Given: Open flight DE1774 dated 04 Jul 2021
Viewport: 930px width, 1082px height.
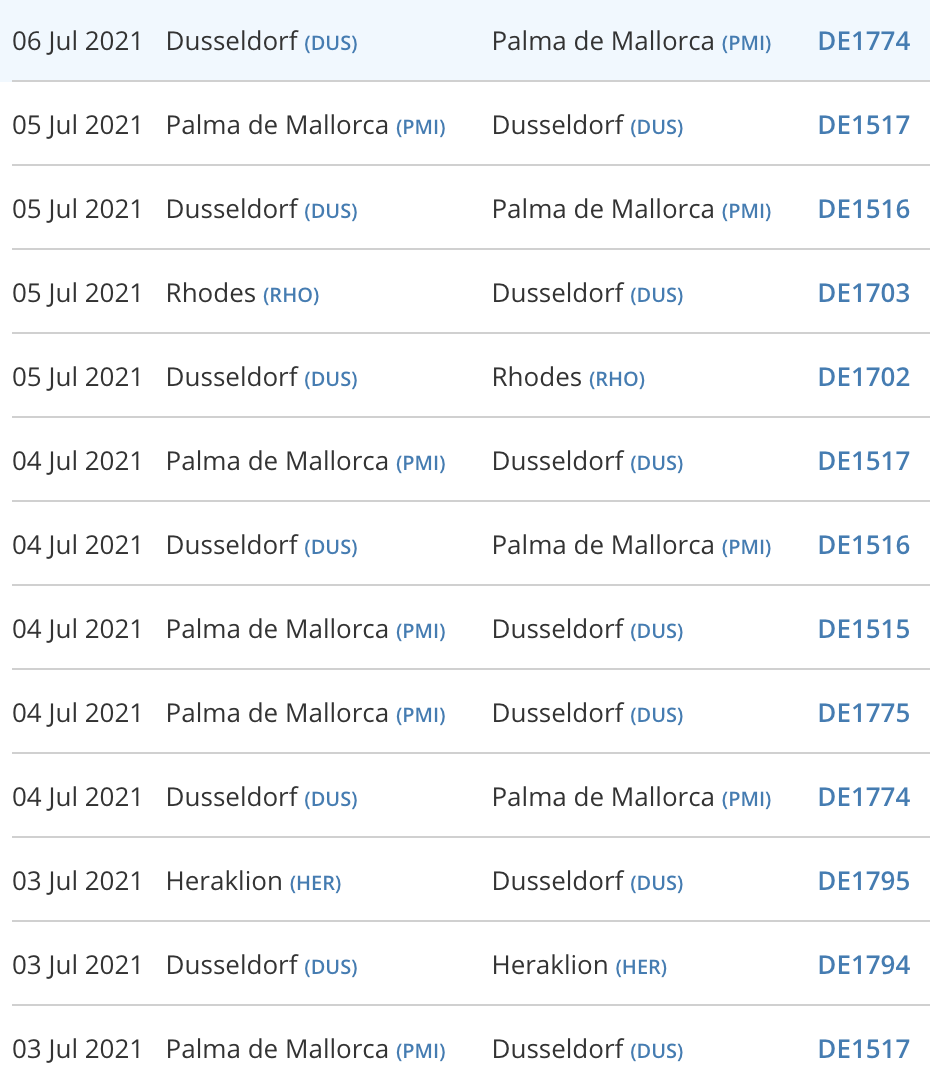Looking at the screenshot, I should point(863,797).
